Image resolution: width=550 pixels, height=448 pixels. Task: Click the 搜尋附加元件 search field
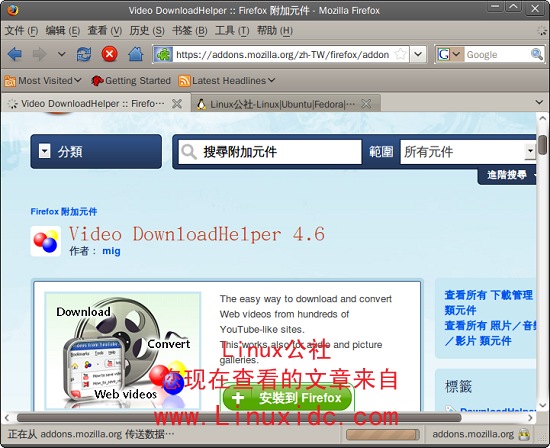click(270, 152)
